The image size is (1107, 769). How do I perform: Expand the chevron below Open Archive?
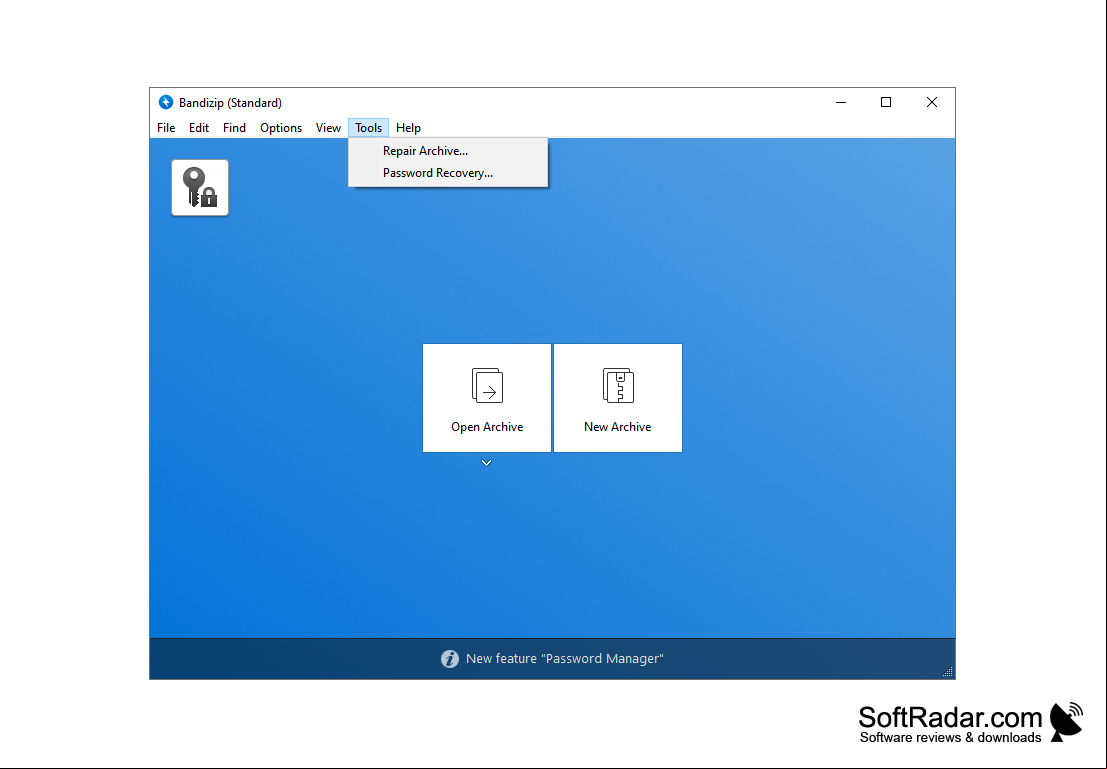(x=486, y=463)
